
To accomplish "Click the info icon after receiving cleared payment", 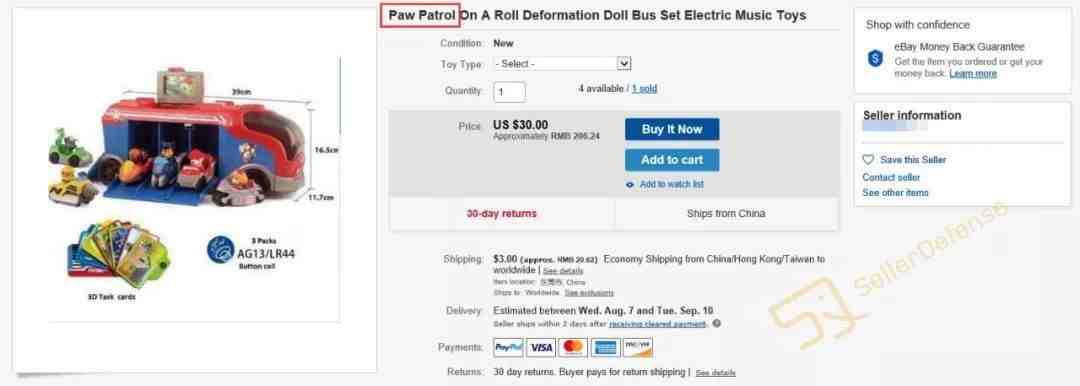I will (717, 323).
